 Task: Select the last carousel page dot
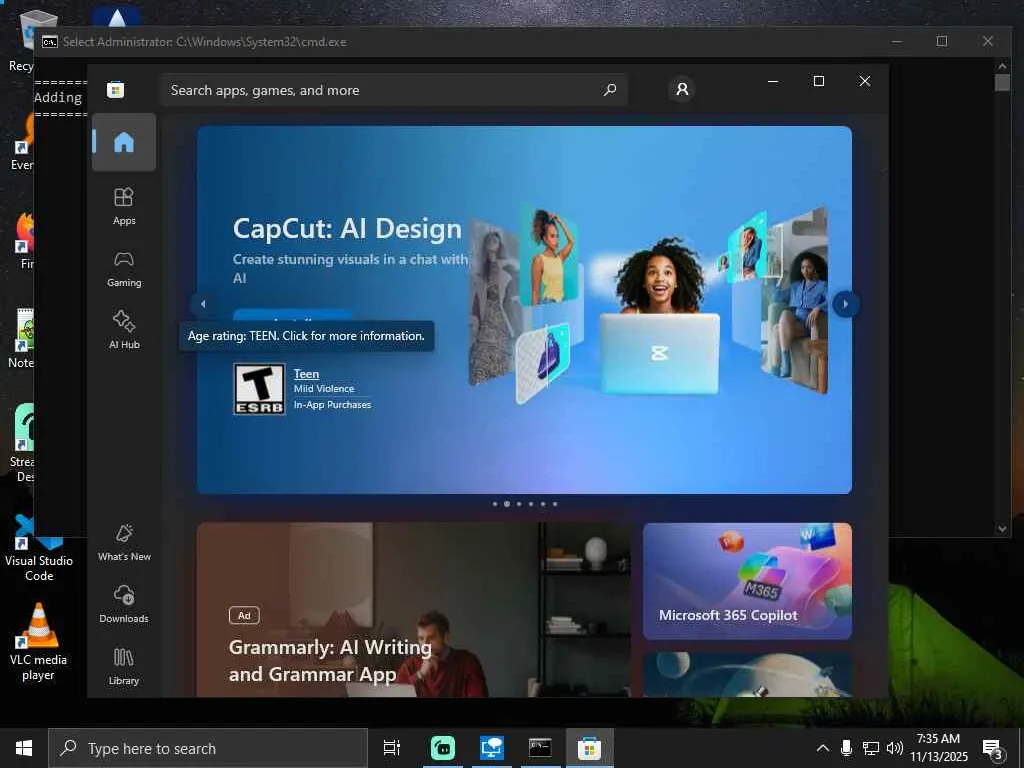click(554, 504)
